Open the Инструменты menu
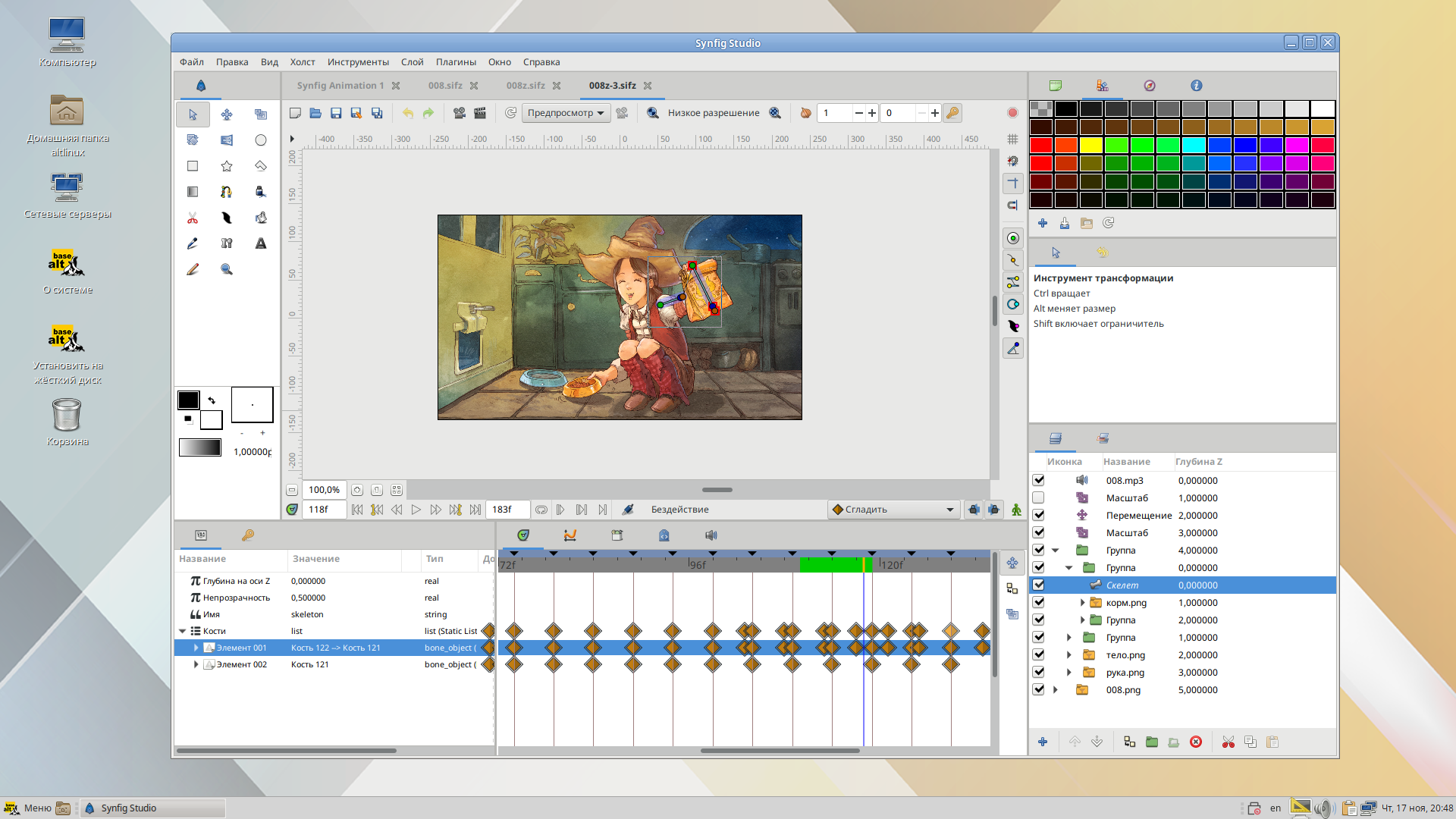 358,62
